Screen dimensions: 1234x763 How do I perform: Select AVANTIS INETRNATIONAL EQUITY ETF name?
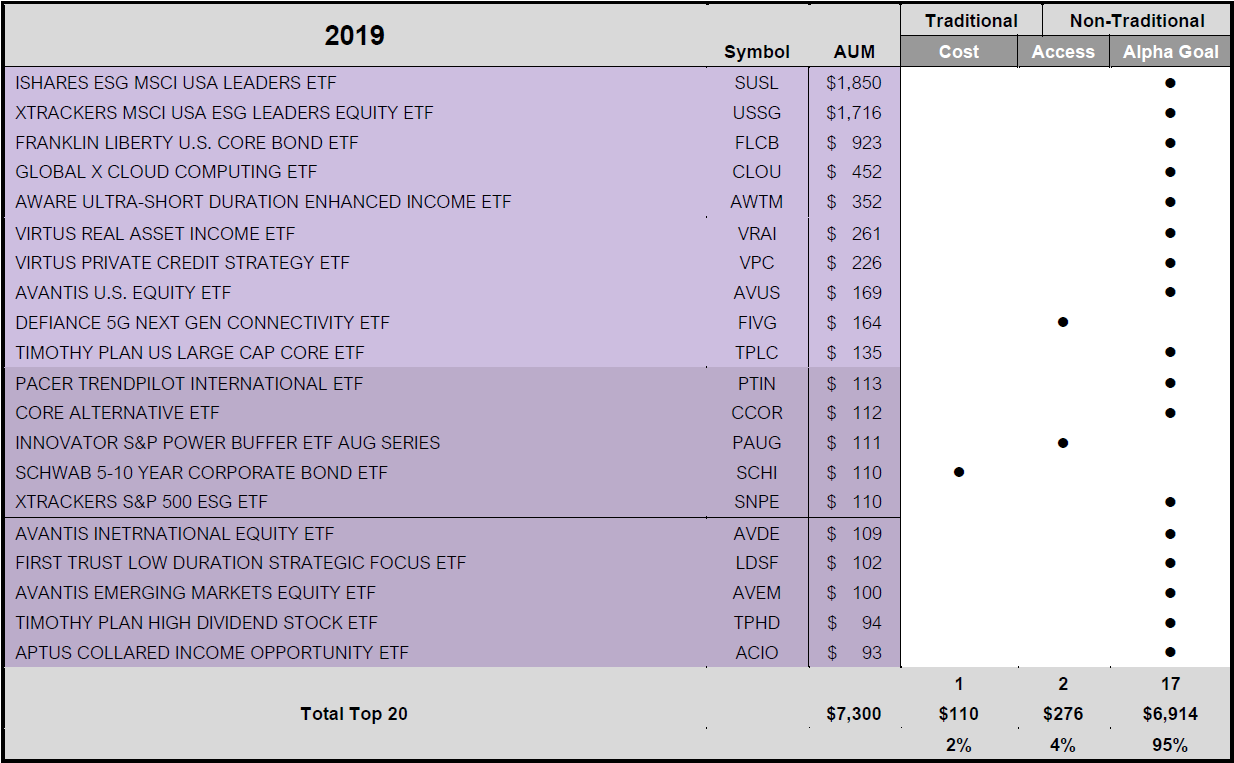pyautogui.click(x=174, y=534)
